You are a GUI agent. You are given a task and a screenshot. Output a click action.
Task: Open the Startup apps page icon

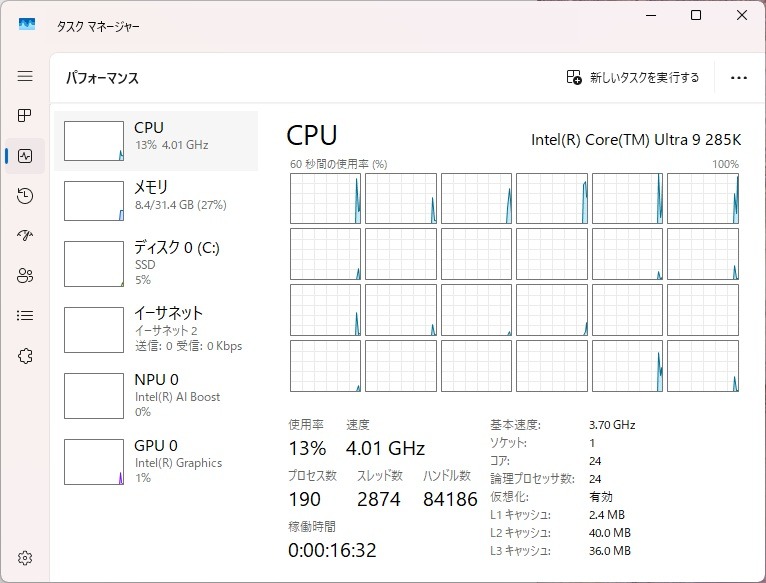25,236
